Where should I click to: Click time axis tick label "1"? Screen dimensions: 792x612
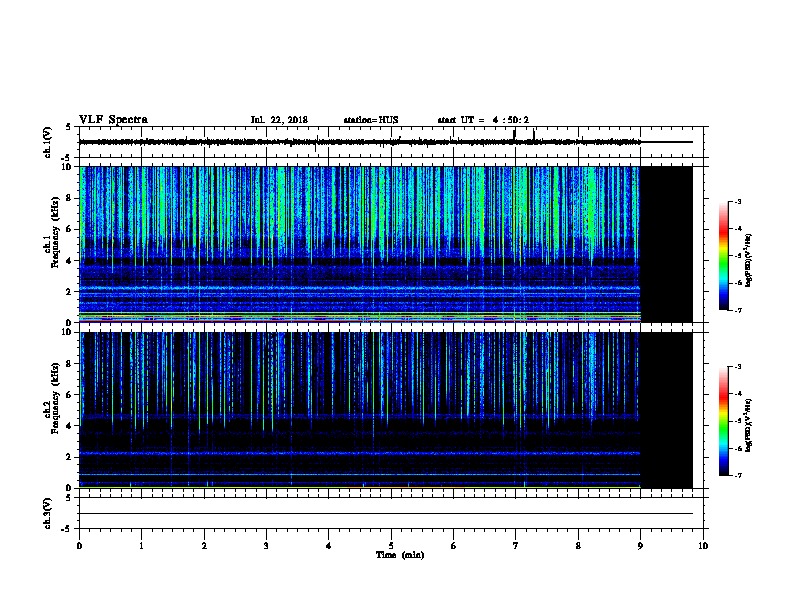(x=142, y=546)
